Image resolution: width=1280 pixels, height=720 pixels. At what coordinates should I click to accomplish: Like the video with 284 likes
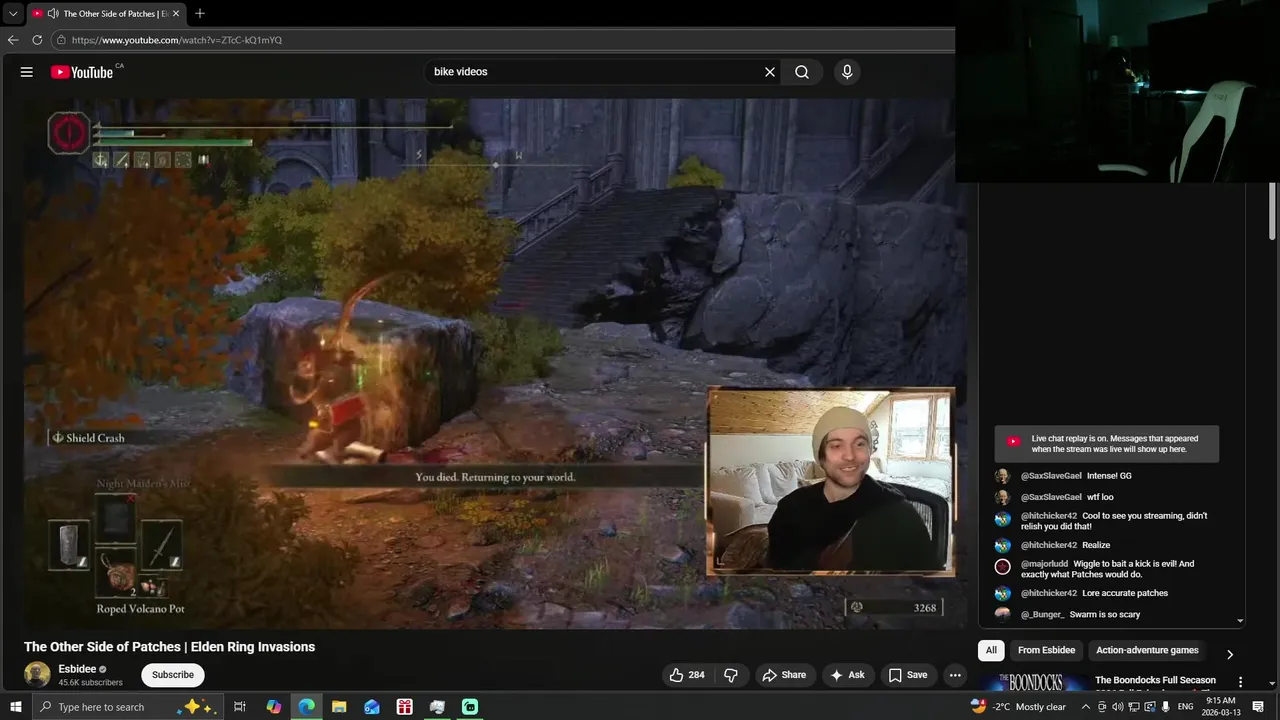(x=687, y=675)
